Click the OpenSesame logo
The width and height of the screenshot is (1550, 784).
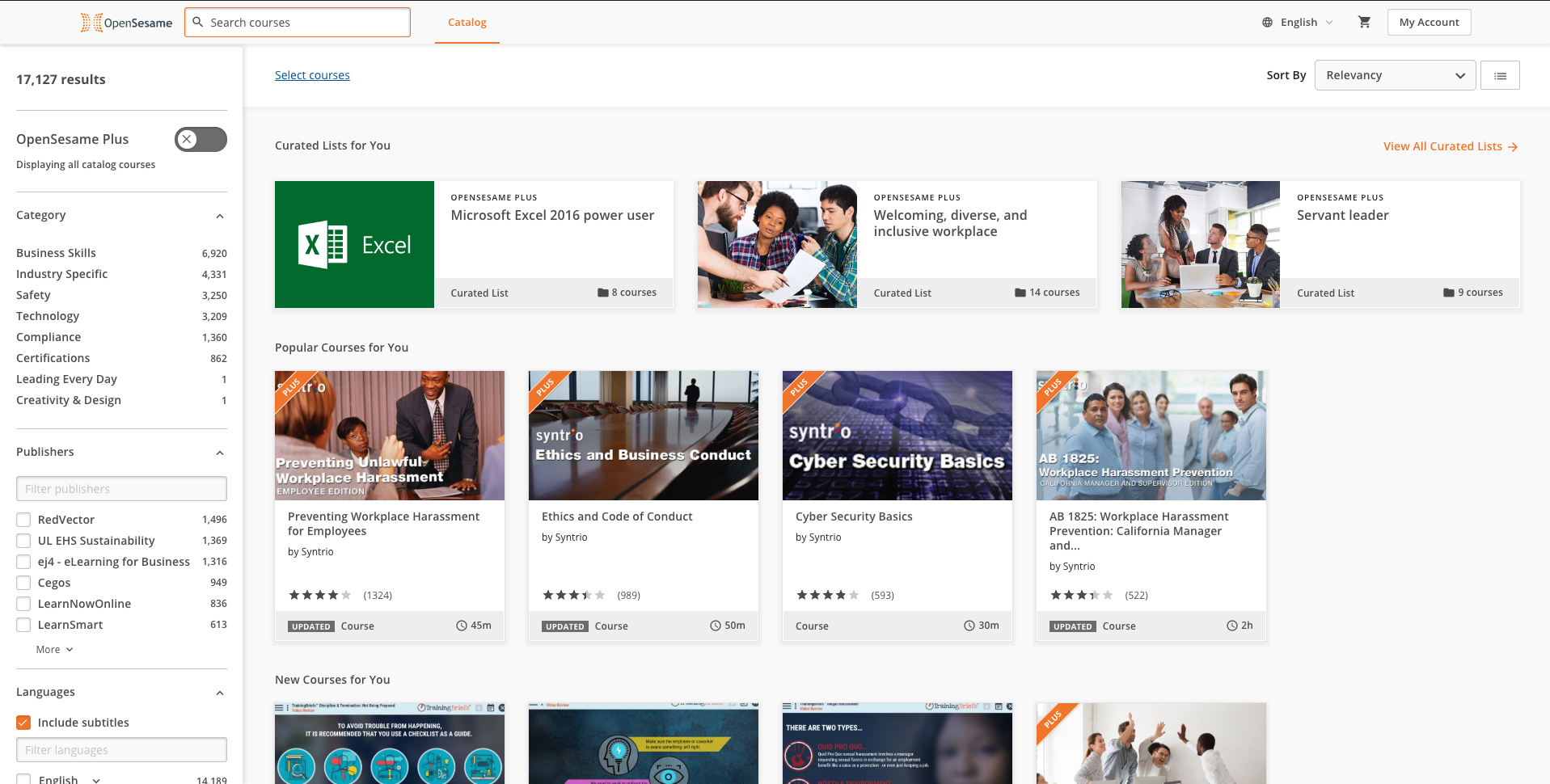tap(126, 23)
